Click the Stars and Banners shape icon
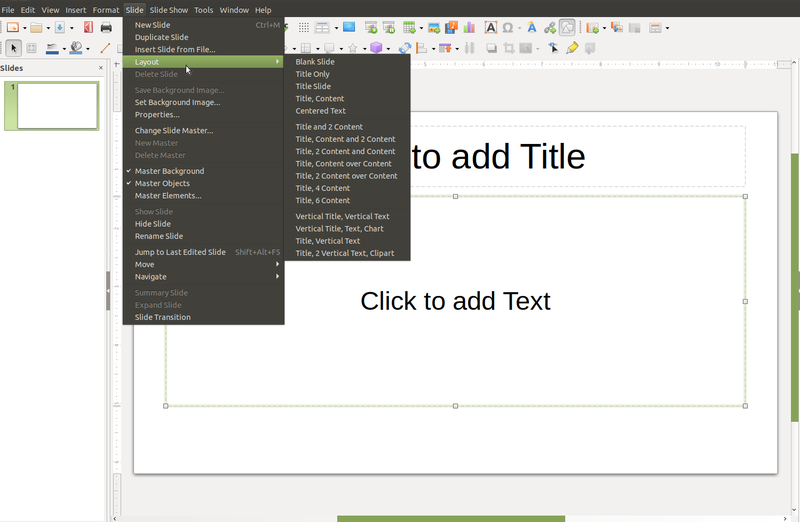 click(353, 48)
